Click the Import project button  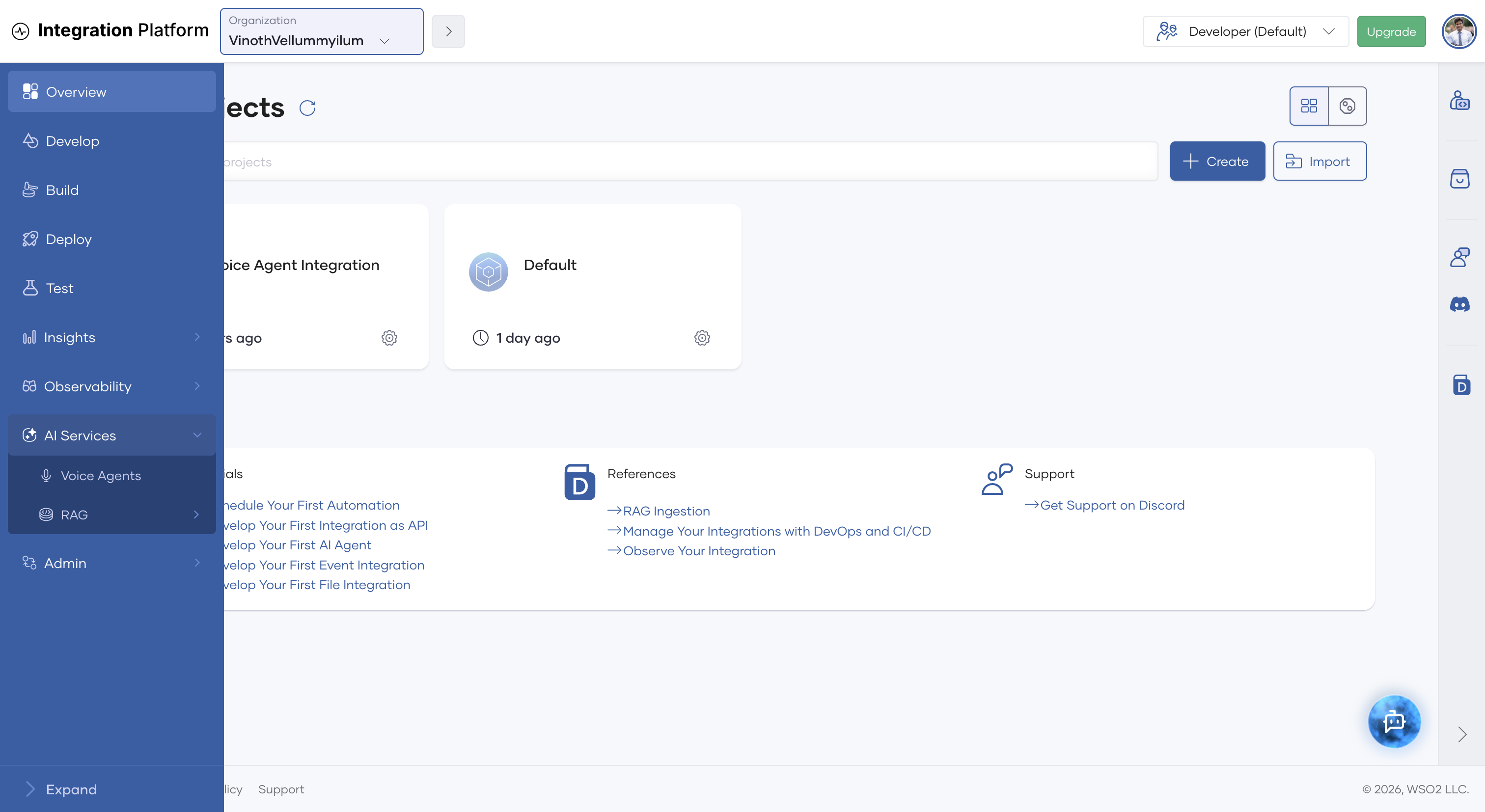click(1320, 162)
